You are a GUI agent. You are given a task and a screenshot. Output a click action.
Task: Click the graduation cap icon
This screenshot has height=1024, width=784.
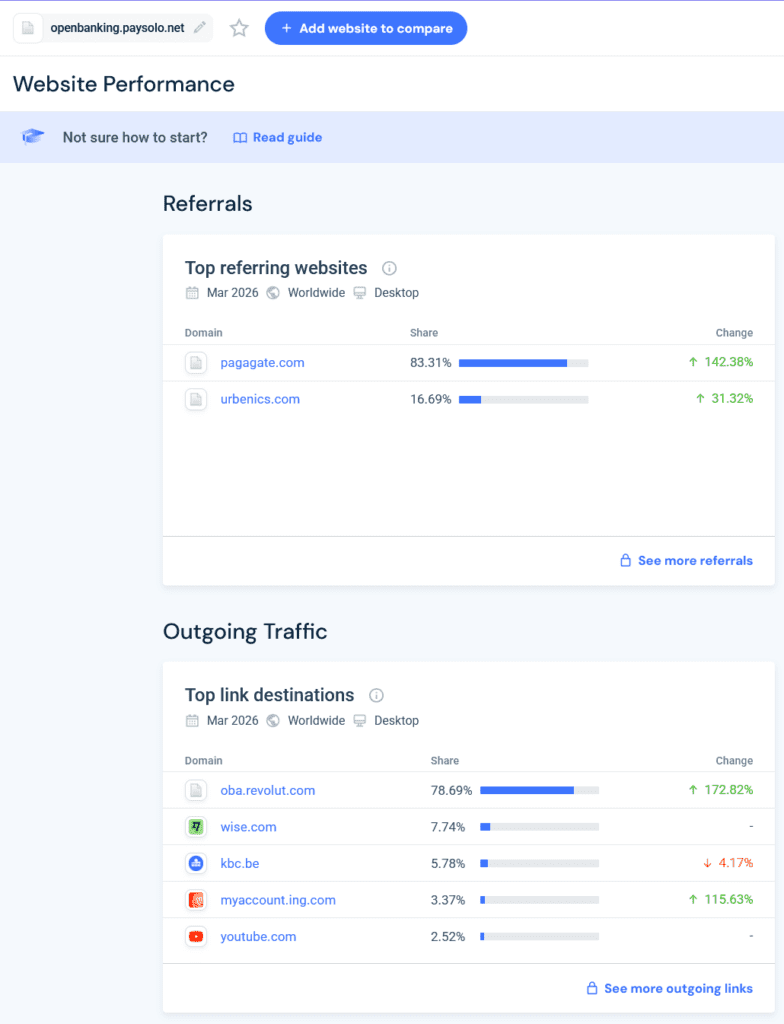click(x=33, y=136)
